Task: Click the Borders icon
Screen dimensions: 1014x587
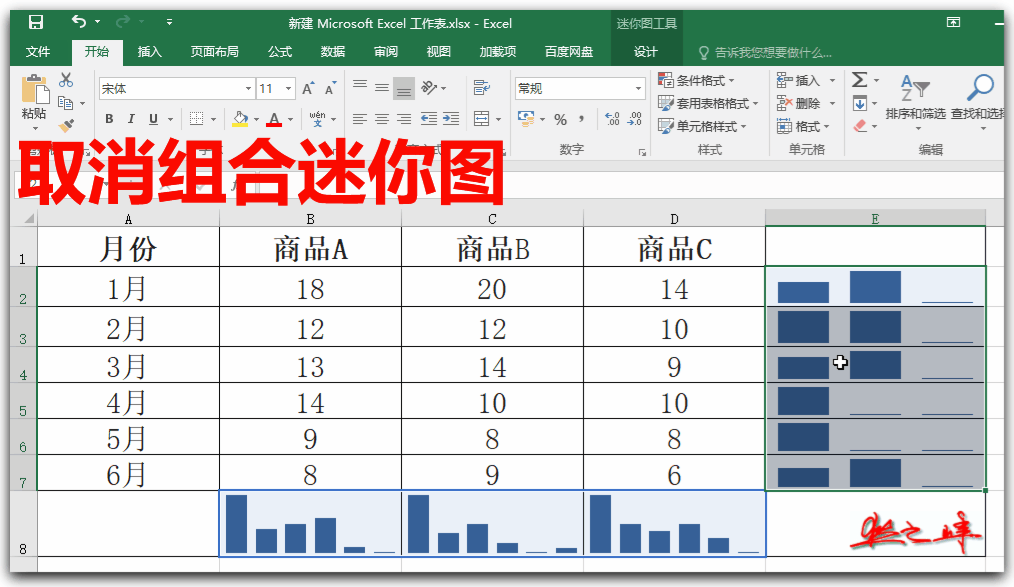Action: (197, 119)
